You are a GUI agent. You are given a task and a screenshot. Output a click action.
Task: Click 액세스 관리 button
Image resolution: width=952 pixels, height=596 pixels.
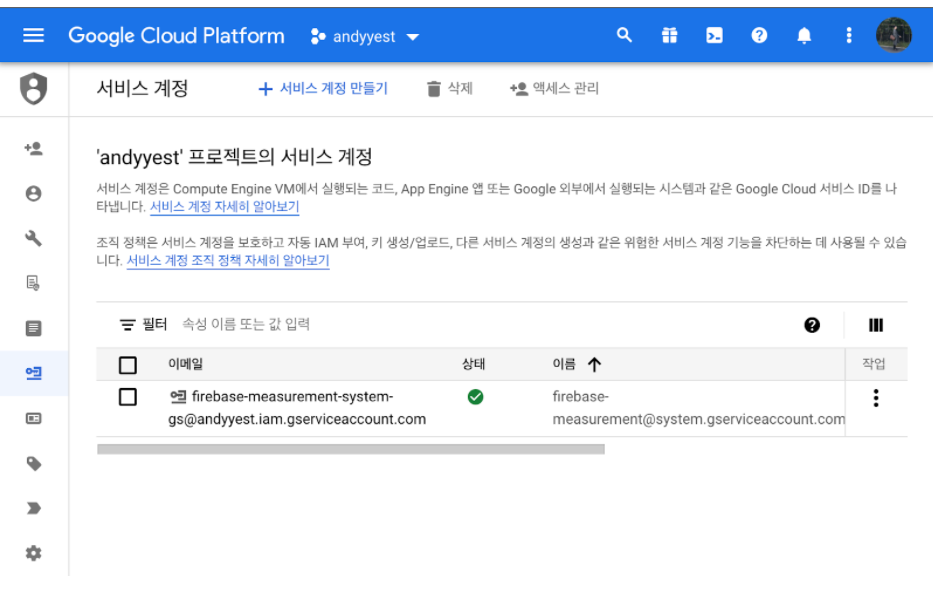click(554, 89)
